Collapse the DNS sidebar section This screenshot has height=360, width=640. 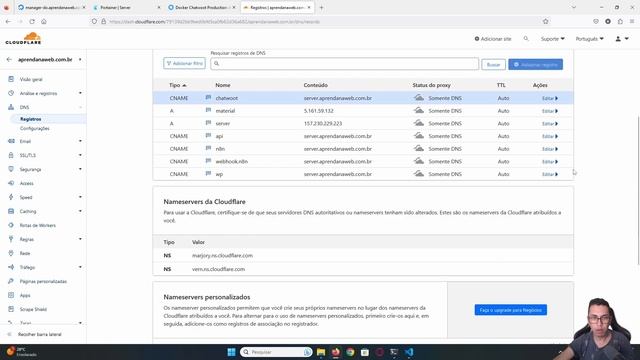coord(80,107)
